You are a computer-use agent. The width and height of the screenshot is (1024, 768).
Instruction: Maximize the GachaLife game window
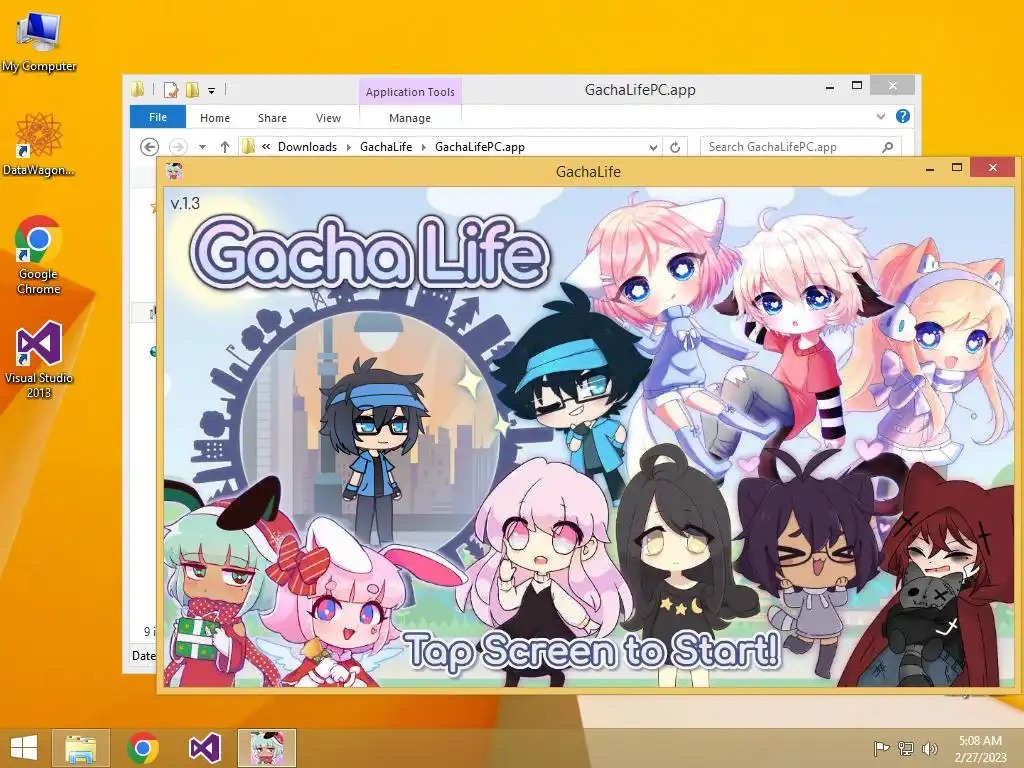(x=957, y=168)
